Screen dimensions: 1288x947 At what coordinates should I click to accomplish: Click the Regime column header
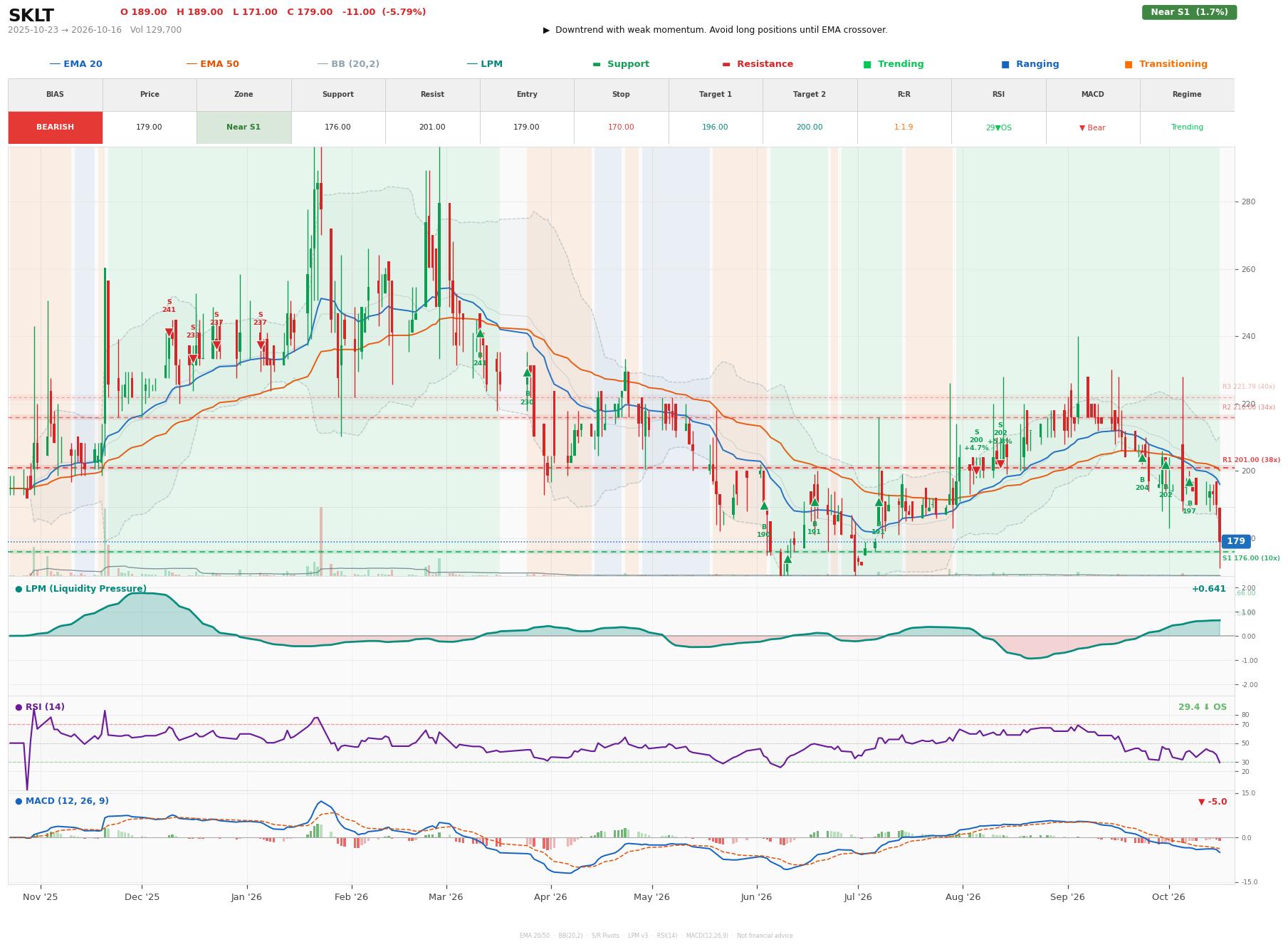(x=1187, y=95)
